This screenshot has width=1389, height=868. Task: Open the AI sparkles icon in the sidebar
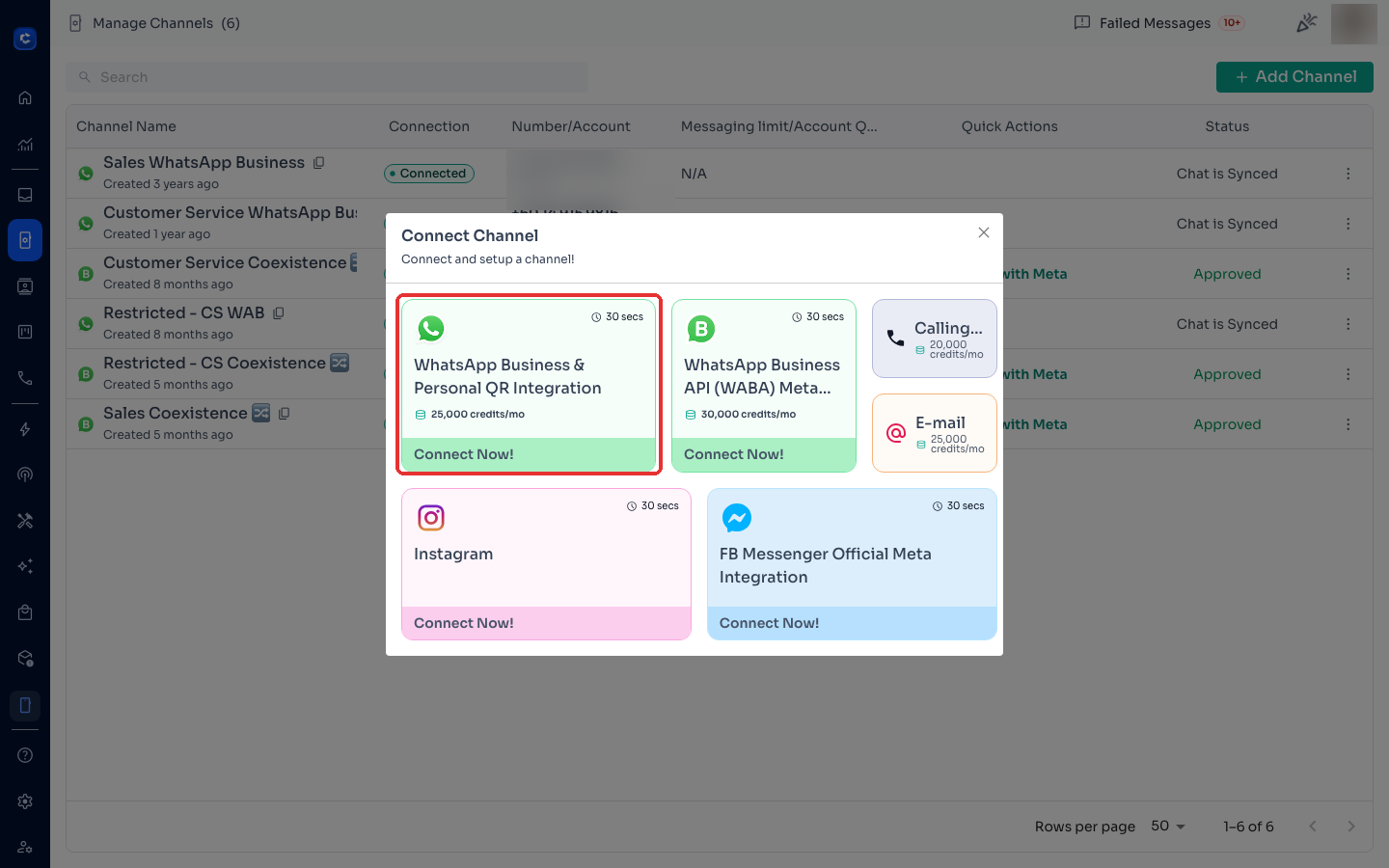click(x=25, y=566)
